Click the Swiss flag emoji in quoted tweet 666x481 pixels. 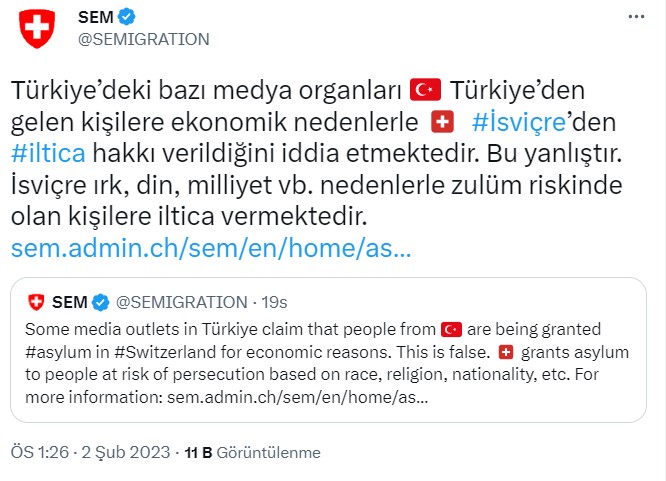pos(504,353)
